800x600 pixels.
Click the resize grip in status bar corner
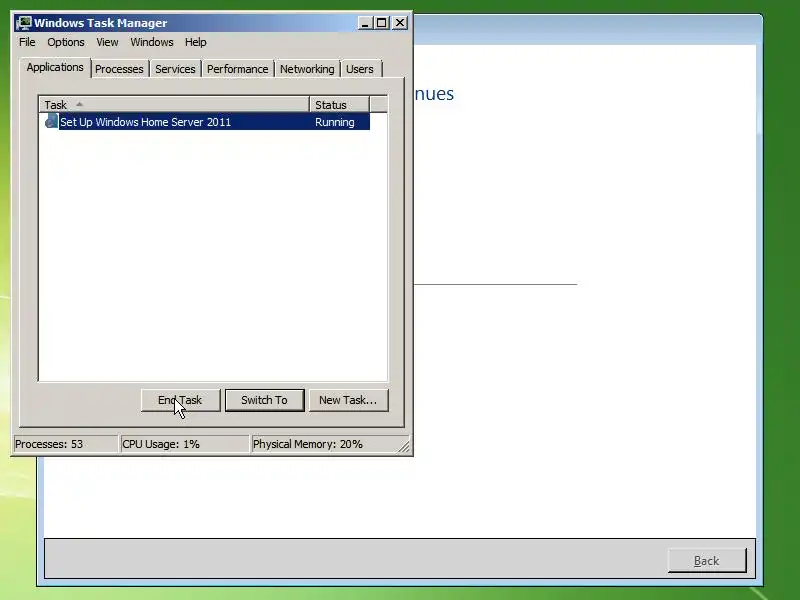tap(404, 447)
